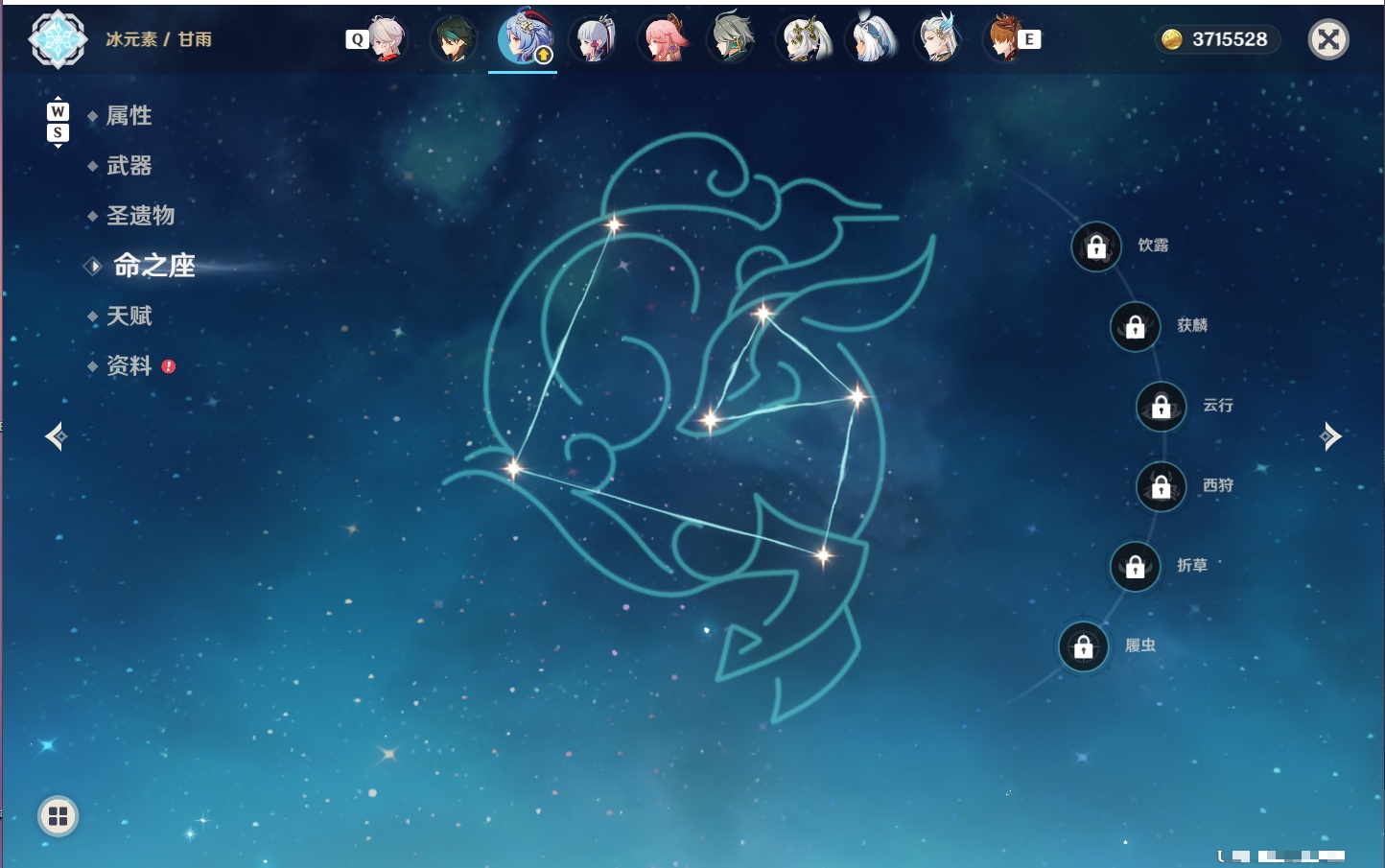Viewport: 1385px width, 868px height.
Task: Click the locked 履虫 constellation icon
Action: 1083,646
